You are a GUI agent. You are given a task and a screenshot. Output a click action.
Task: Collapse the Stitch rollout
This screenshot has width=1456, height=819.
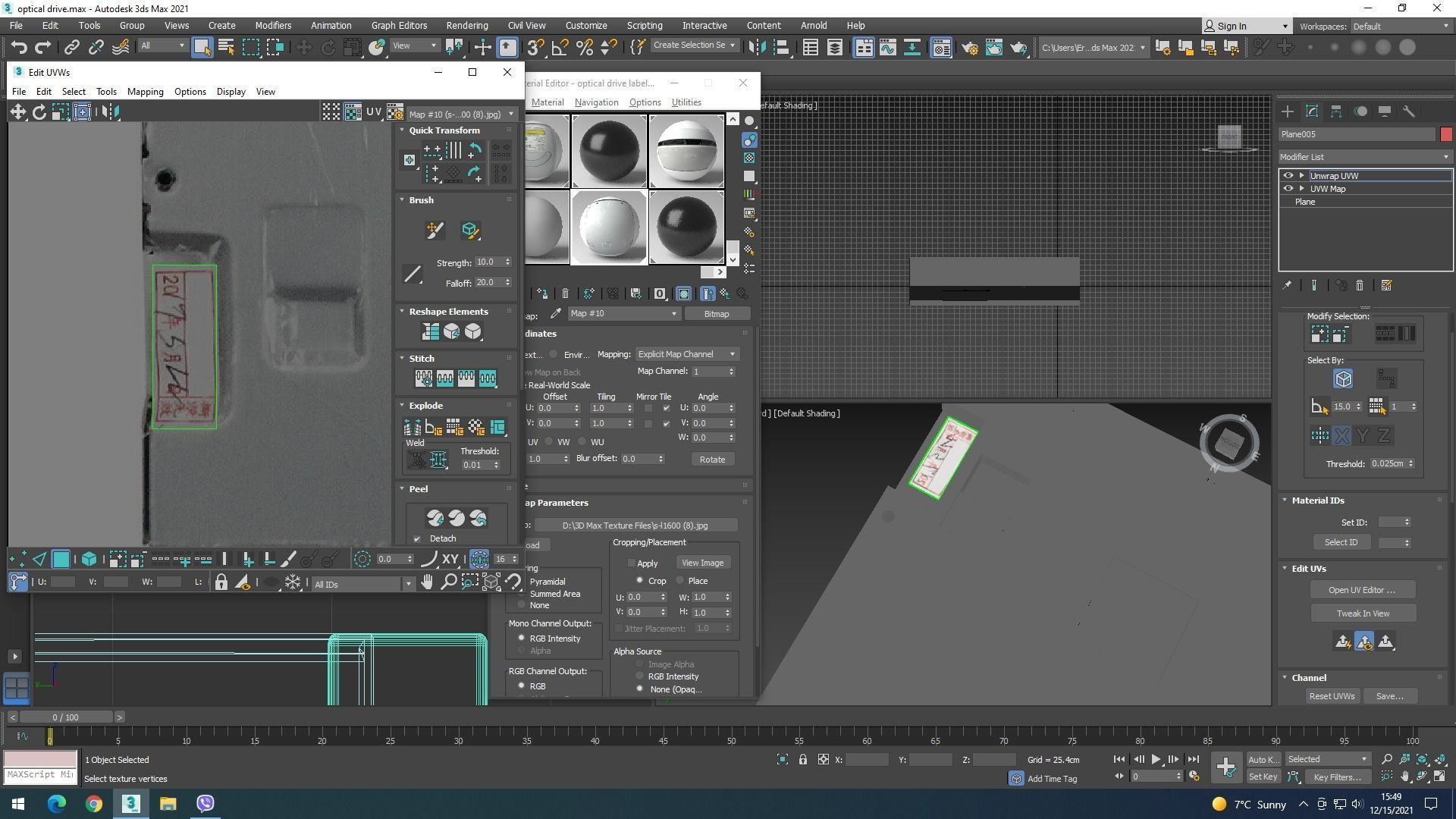click(x=402, y=359)
